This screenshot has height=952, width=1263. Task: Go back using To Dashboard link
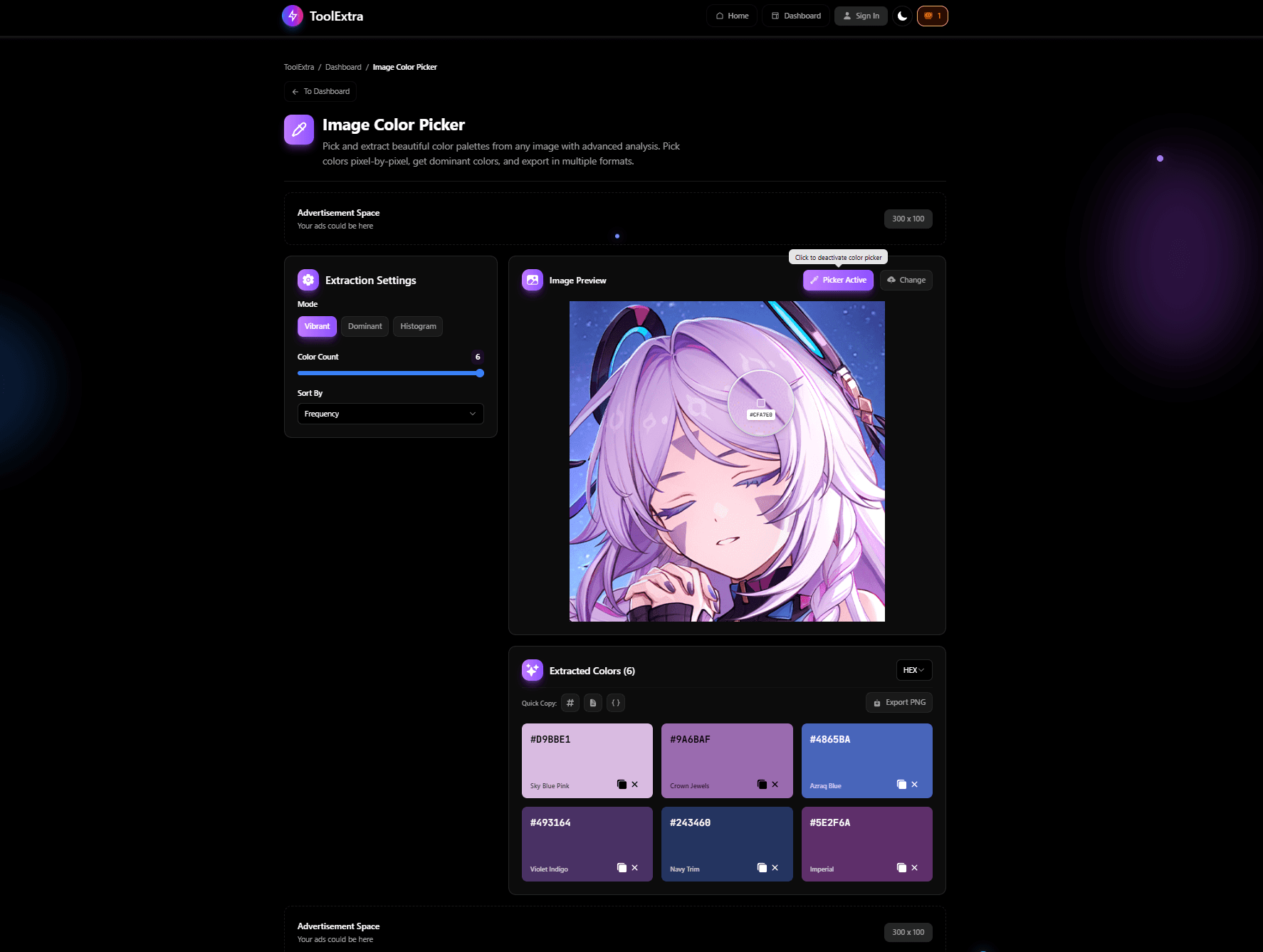(x=320, y=91)
